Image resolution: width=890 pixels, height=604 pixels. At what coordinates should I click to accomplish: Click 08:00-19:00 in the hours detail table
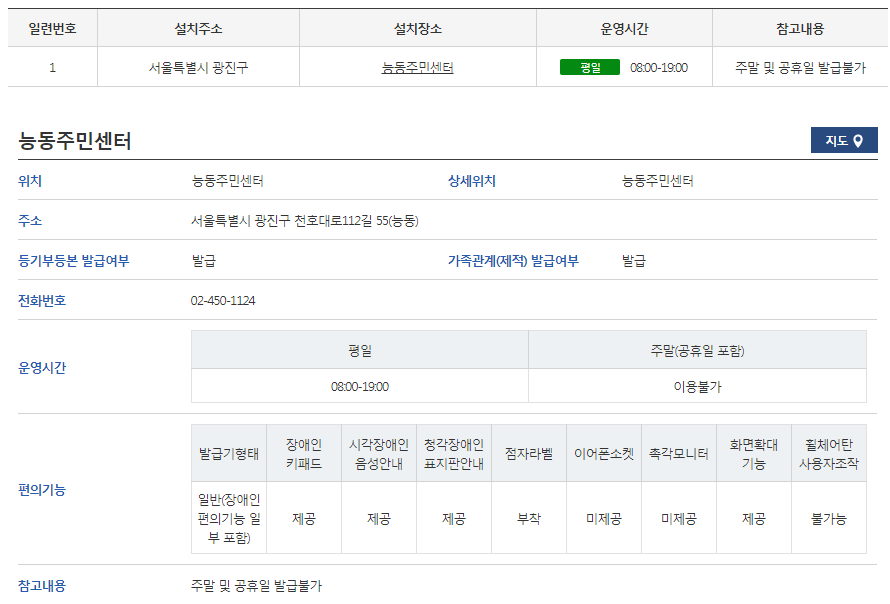[360, 387]
